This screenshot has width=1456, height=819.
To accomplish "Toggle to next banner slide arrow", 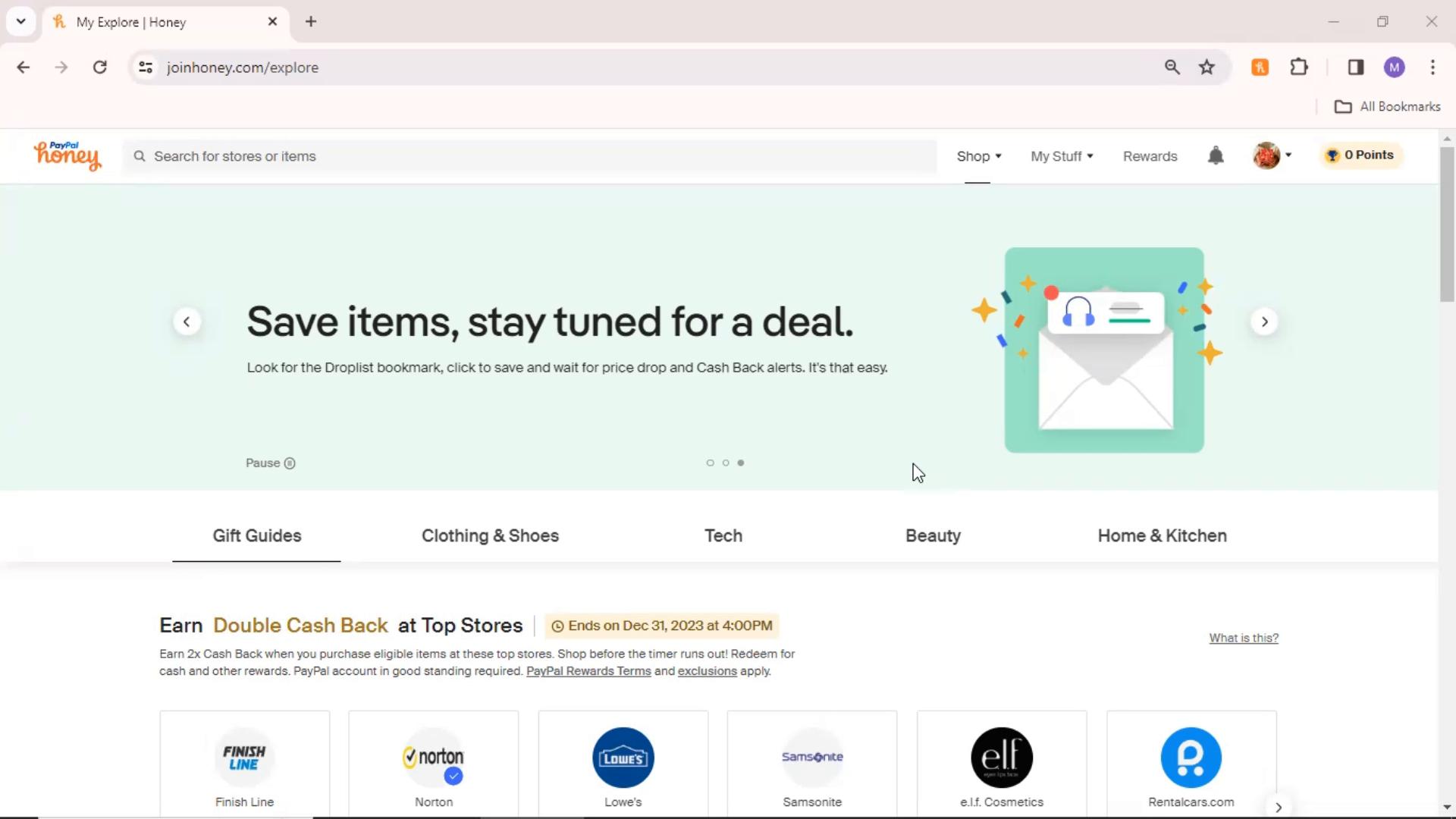I will [1264, 322].
